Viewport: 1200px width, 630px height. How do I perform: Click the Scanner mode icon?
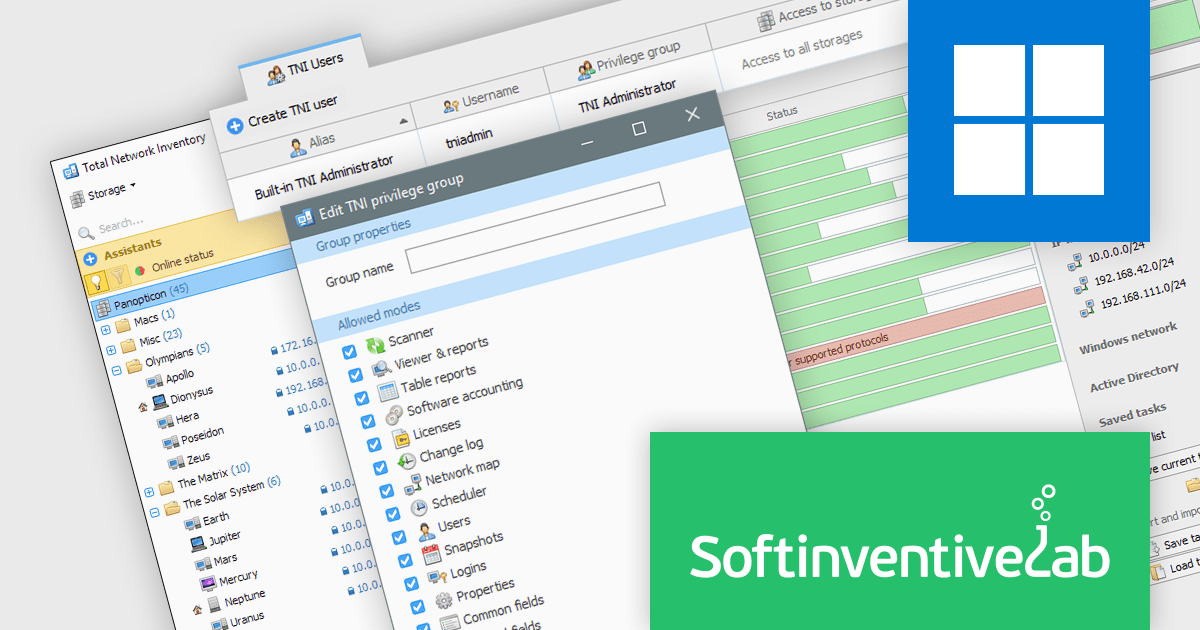375,345
